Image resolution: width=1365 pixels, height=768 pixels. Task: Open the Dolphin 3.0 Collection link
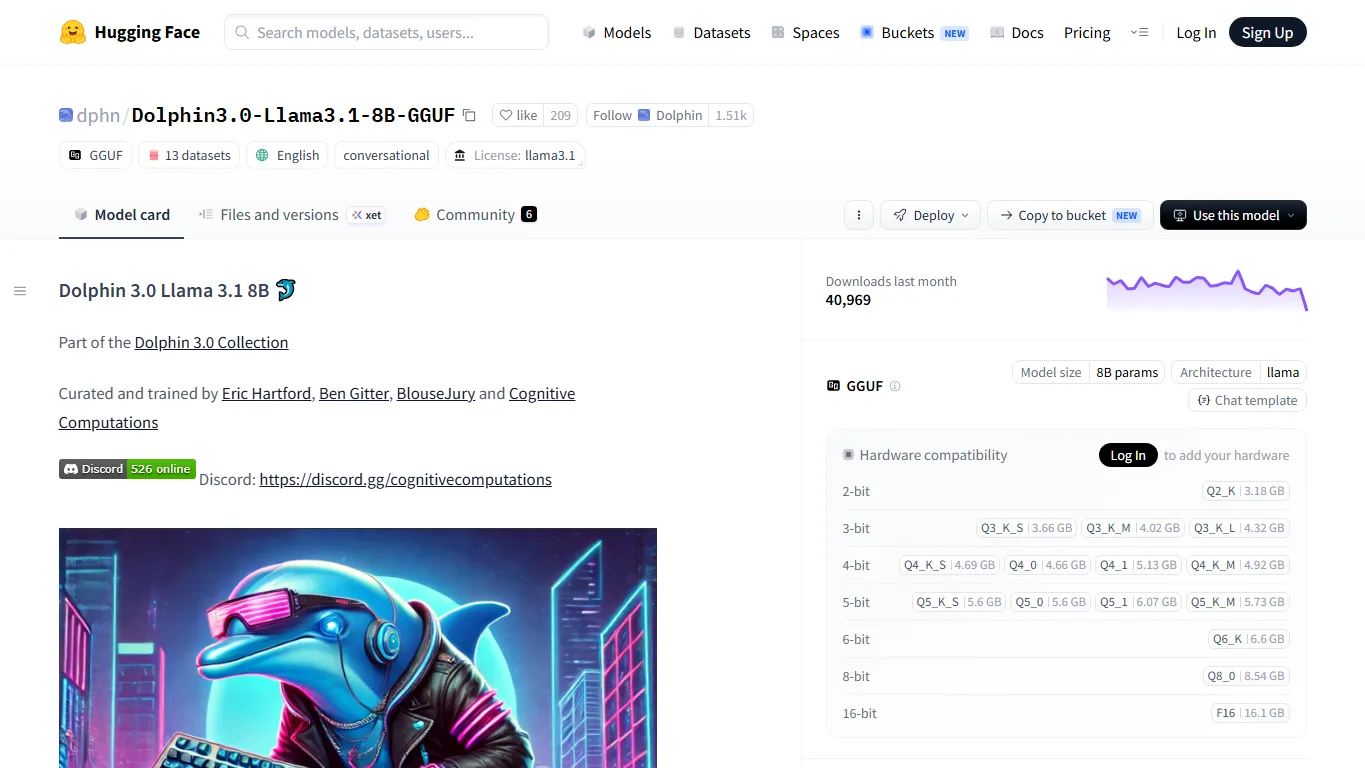211,342
